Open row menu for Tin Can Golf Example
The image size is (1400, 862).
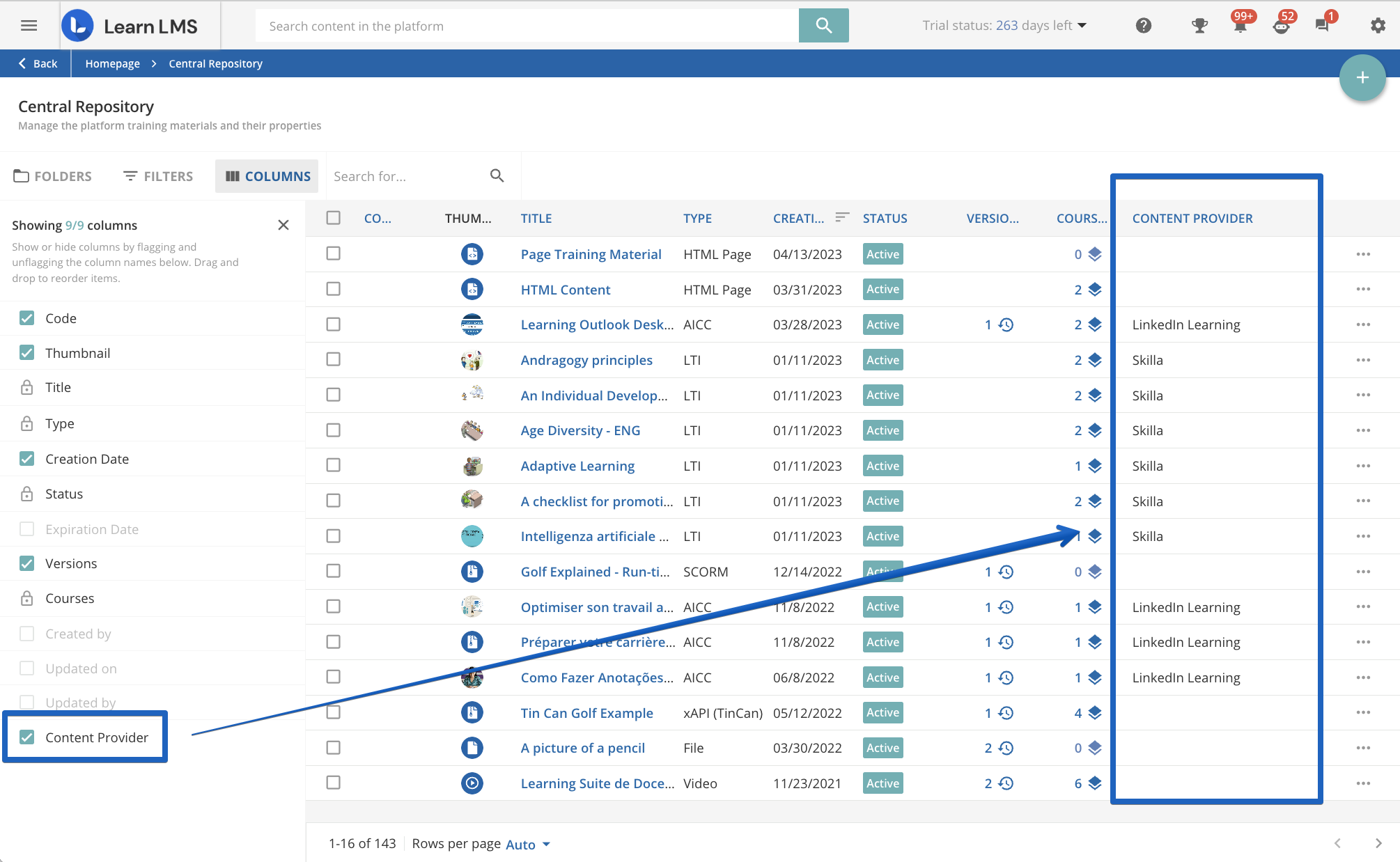[x=1363, y=712]
